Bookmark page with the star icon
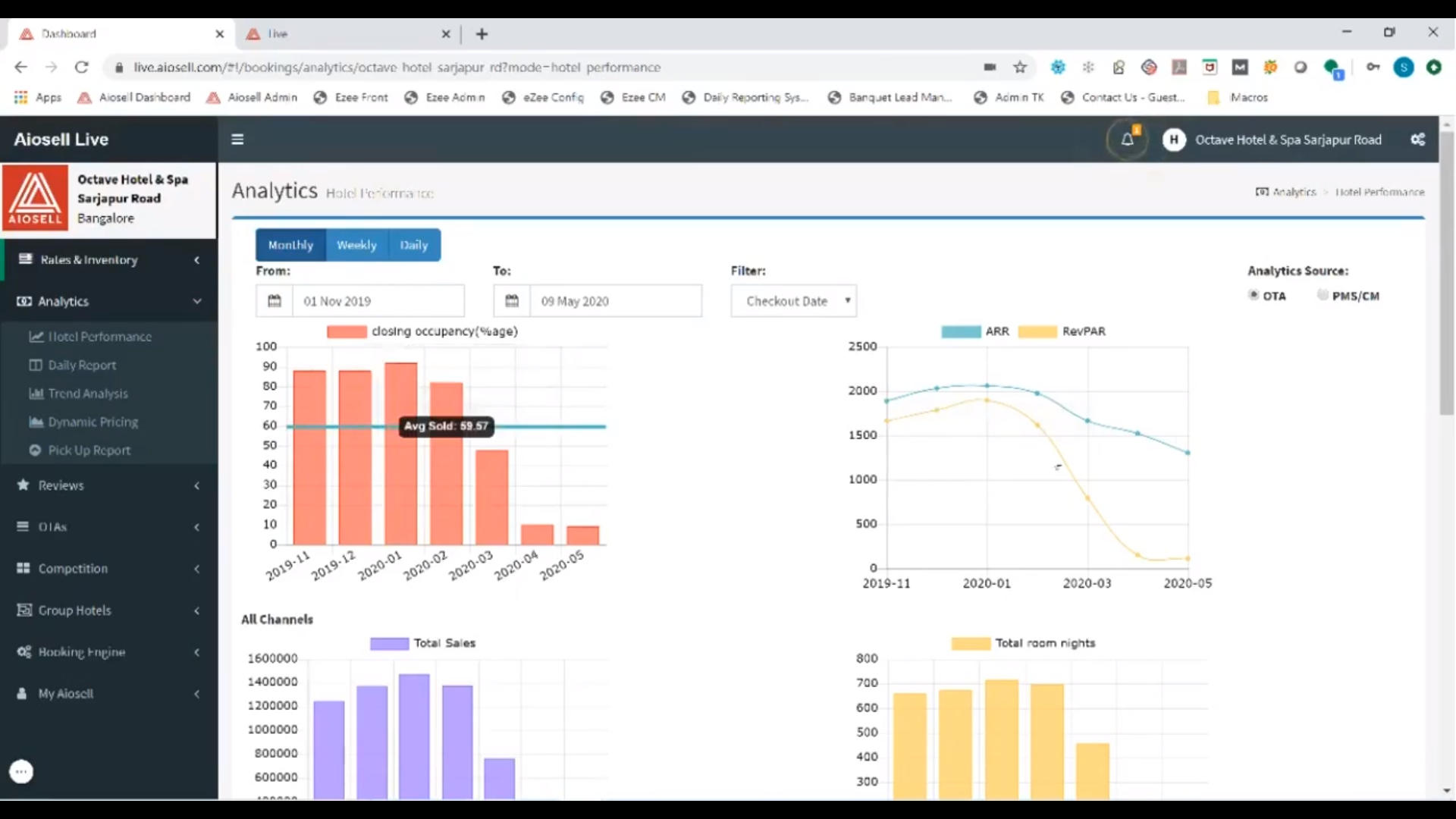This screenshot has width=1456, height=819. pyautogui.click(x=1020, y=67)
